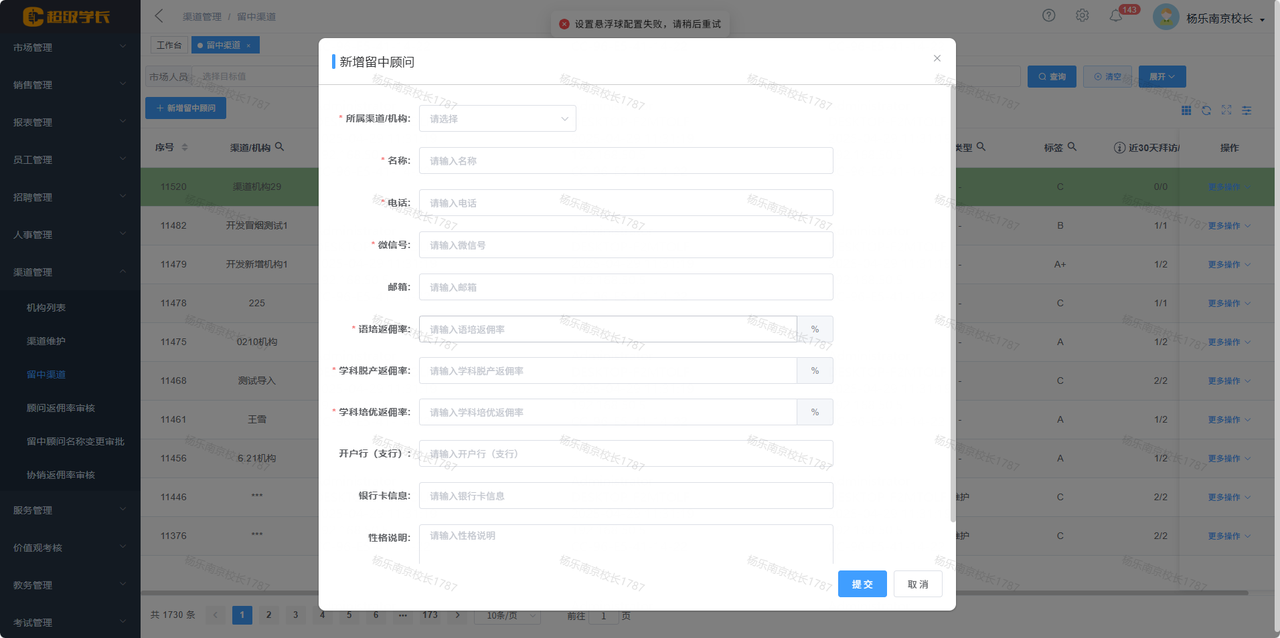Click the grid density icon above the table
Viewport: 1280px width, 638px height.
click(1187, 110)
